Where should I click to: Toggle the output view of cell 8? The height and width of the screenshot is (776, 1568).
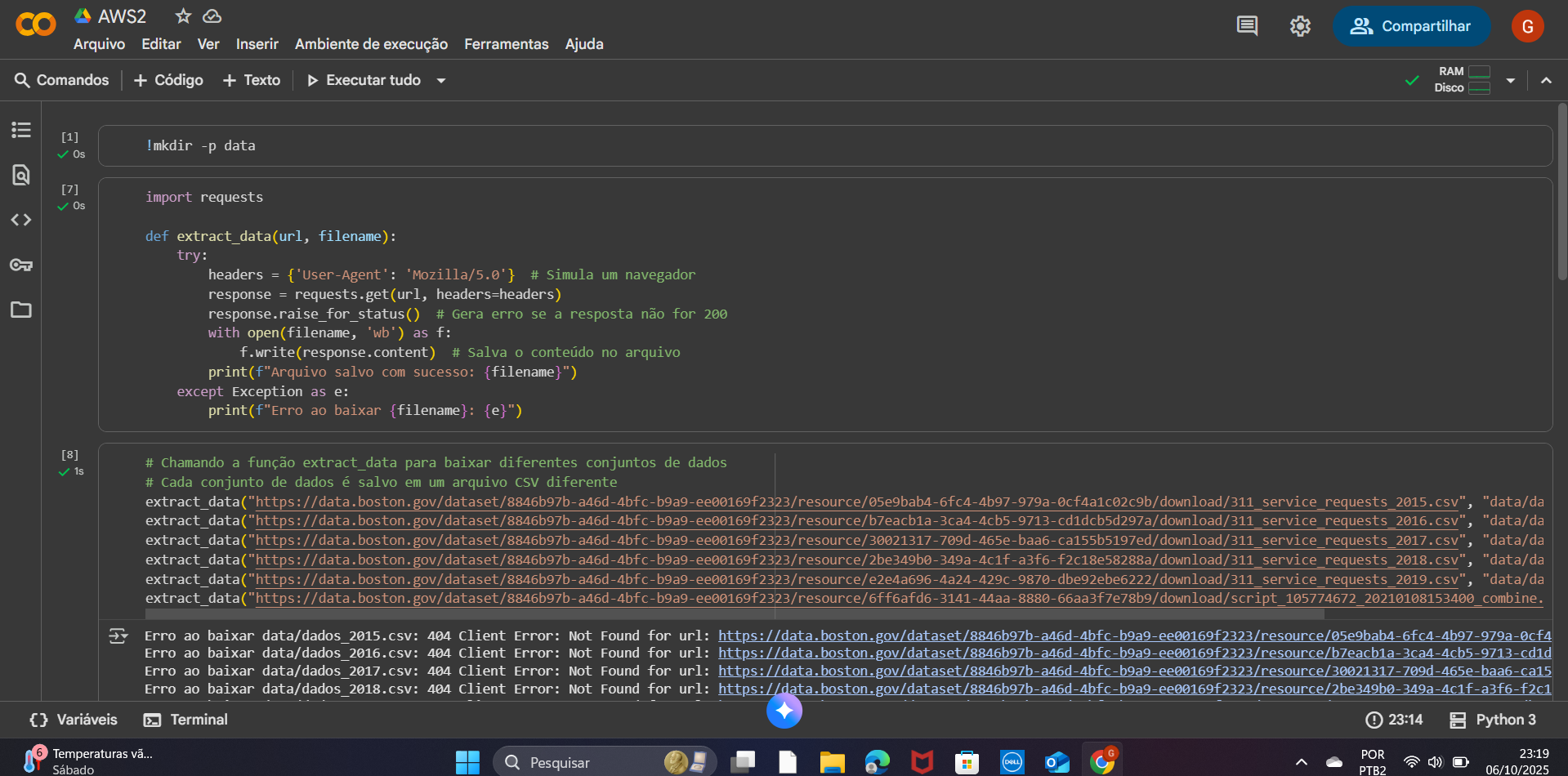(118, 636)
